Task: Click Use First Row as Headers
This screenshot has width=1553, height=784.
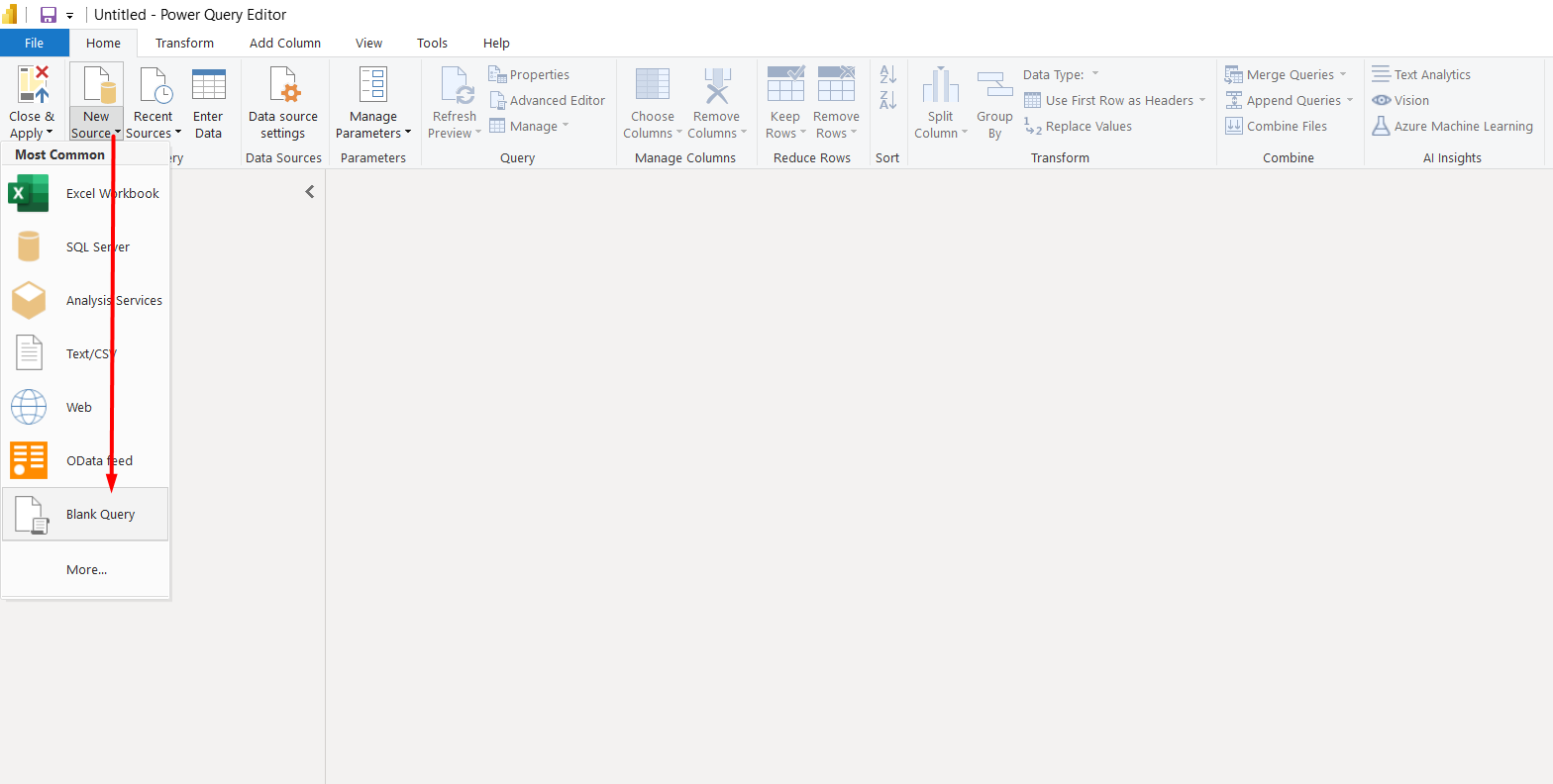Action: pyautogui.click(x=1108, y=100)
